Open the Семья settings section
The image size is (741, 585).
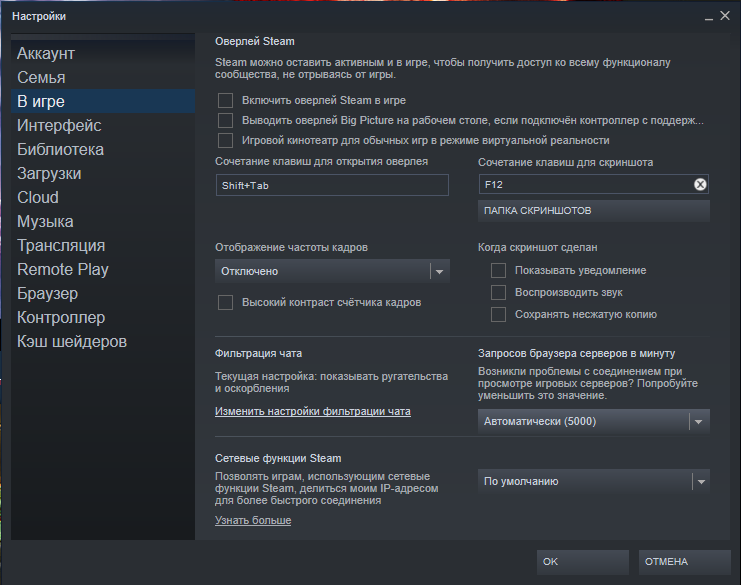(x=103, y=77)
